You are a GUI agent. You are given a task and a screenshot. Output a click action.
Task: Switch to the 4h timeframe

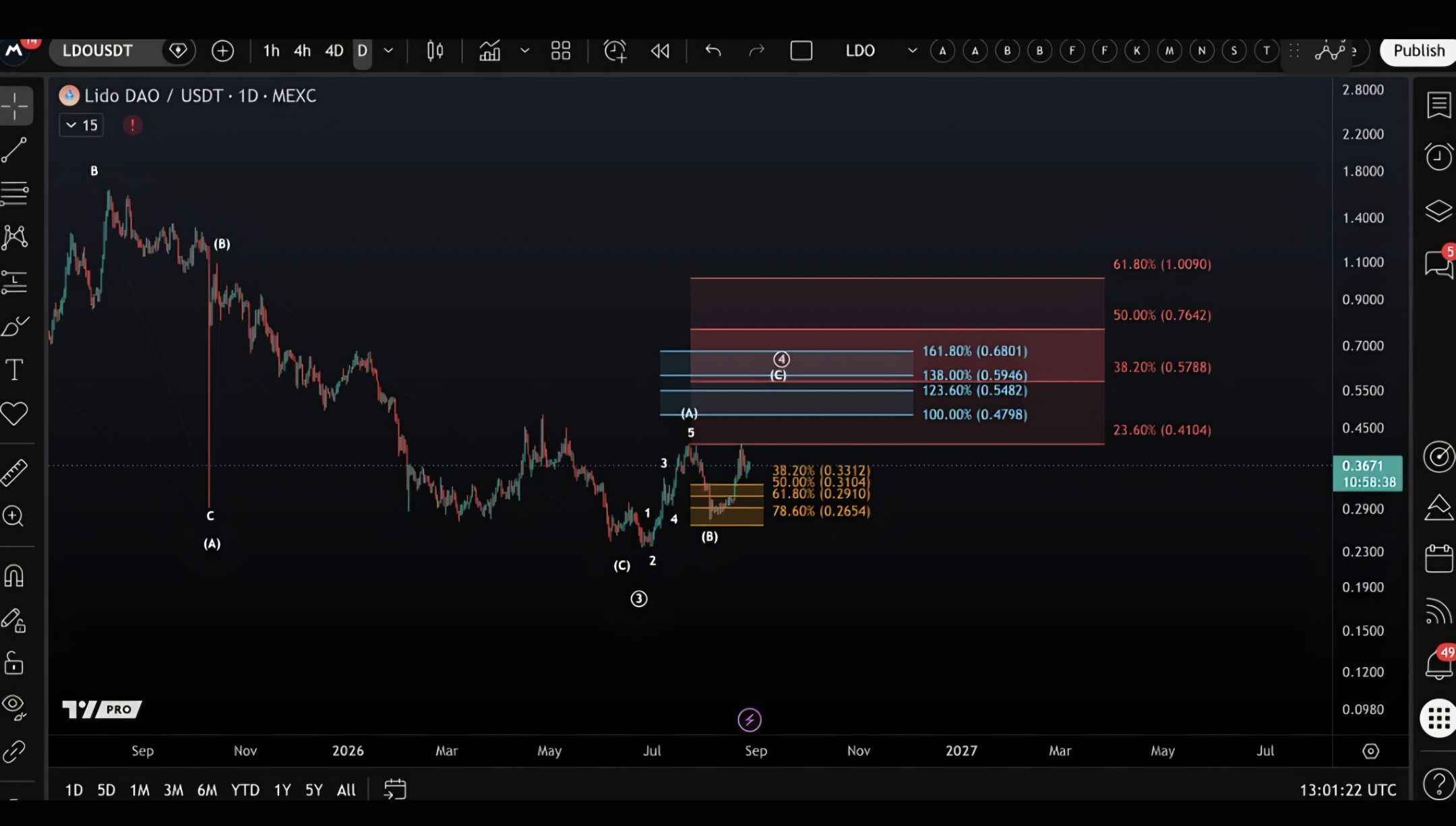(302, 51)
